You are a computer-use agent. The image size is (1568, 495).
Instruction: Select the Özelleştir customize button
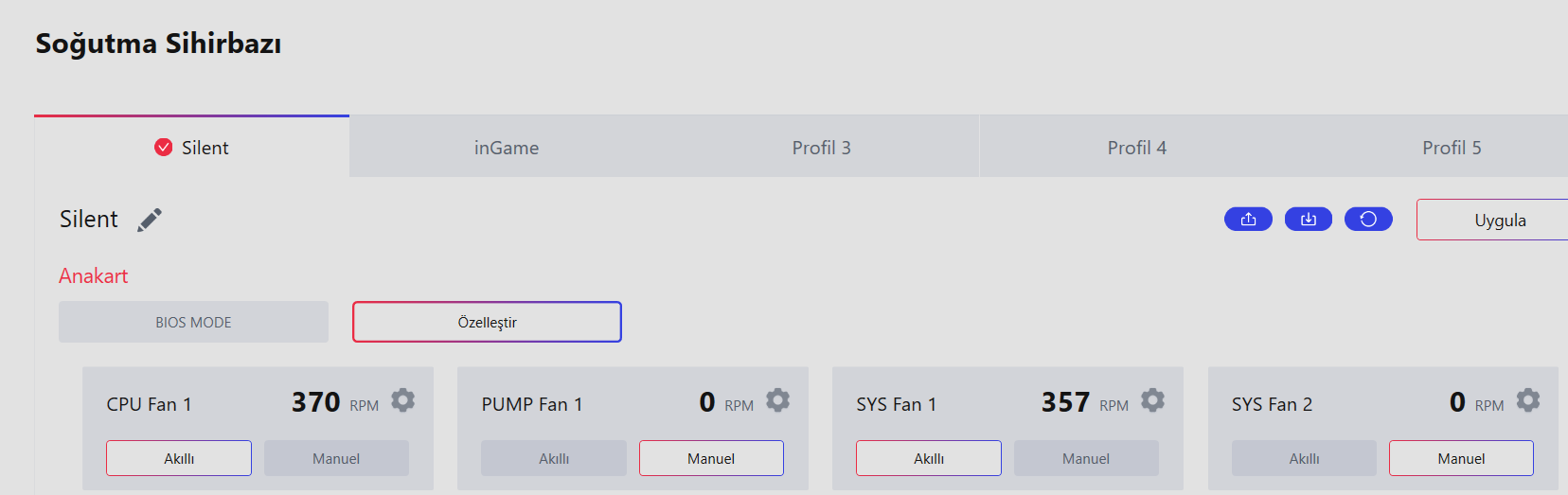pyautogui.click(x=487, y=322)
